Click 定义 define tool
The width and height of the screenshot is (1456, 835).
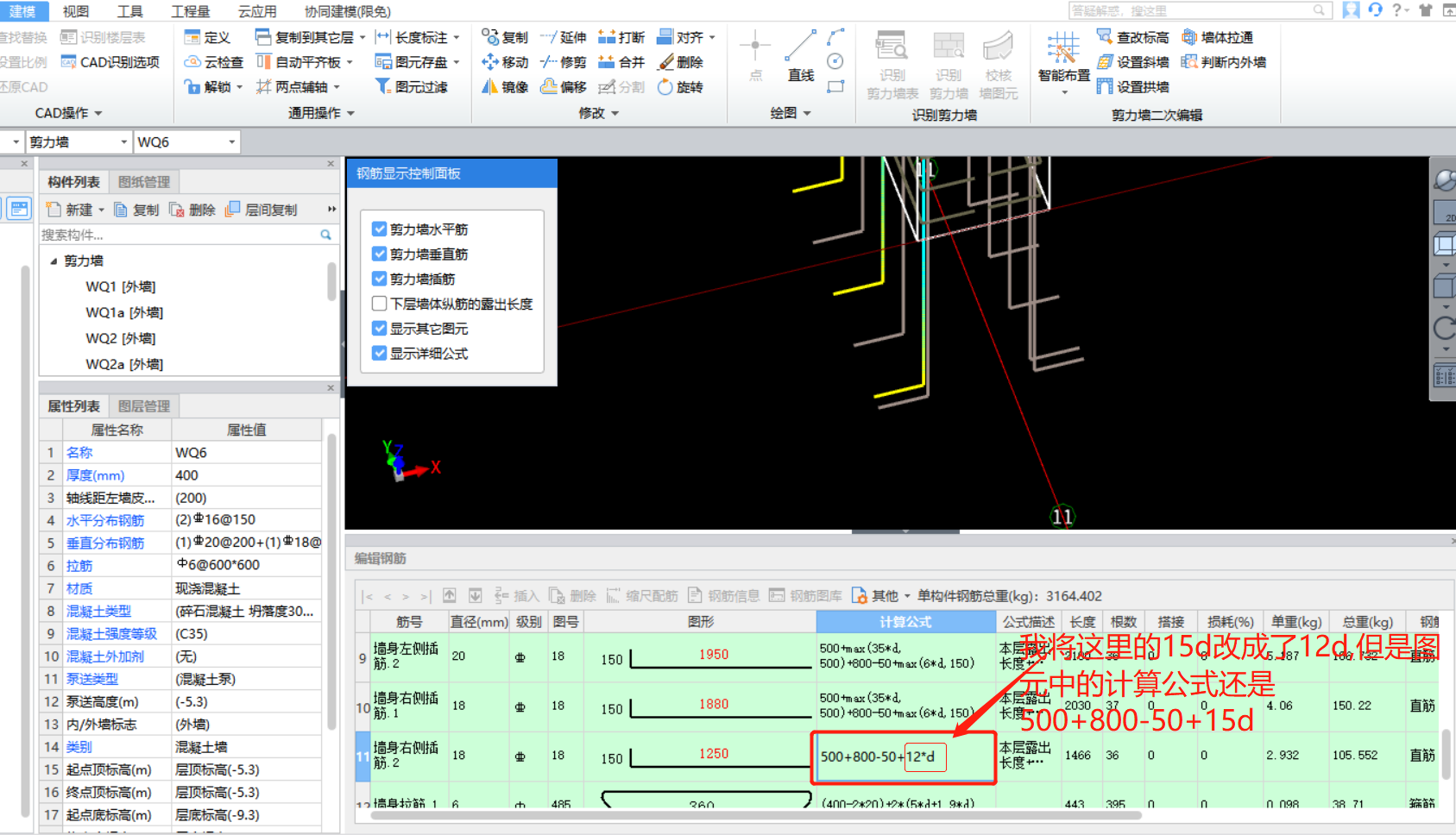pyautogui.click(x=208, y=37)
